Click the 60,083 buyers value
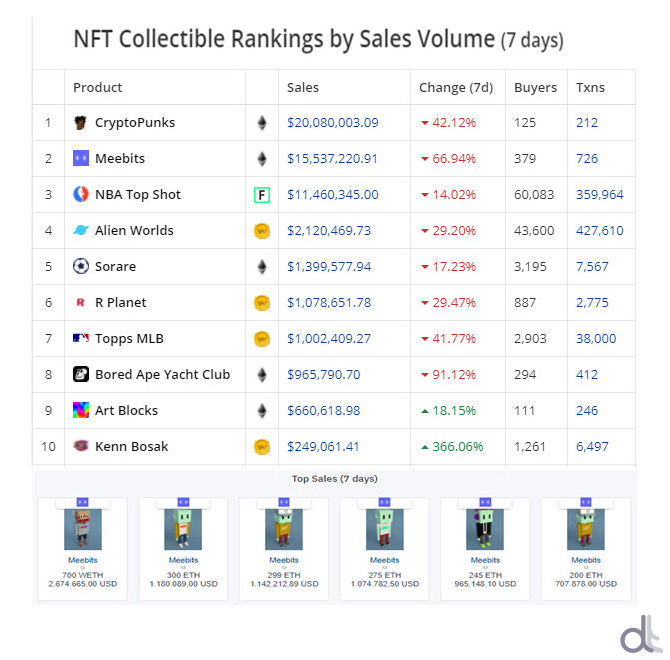Image resolution: width=670 pixels, height=660 pixels. click(534, 194)
